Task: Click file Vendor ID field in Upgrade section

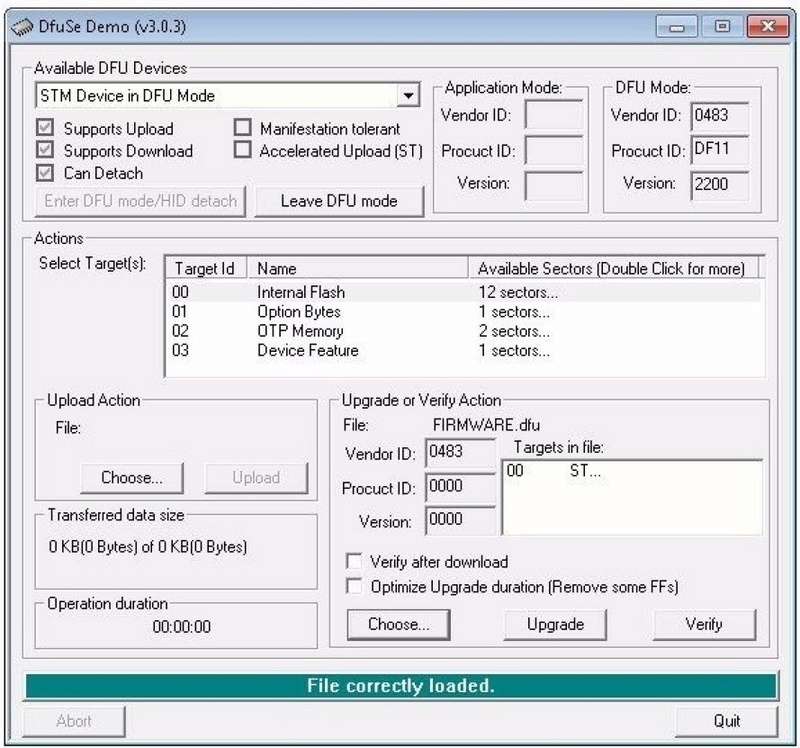Action: tap(460, 453)
